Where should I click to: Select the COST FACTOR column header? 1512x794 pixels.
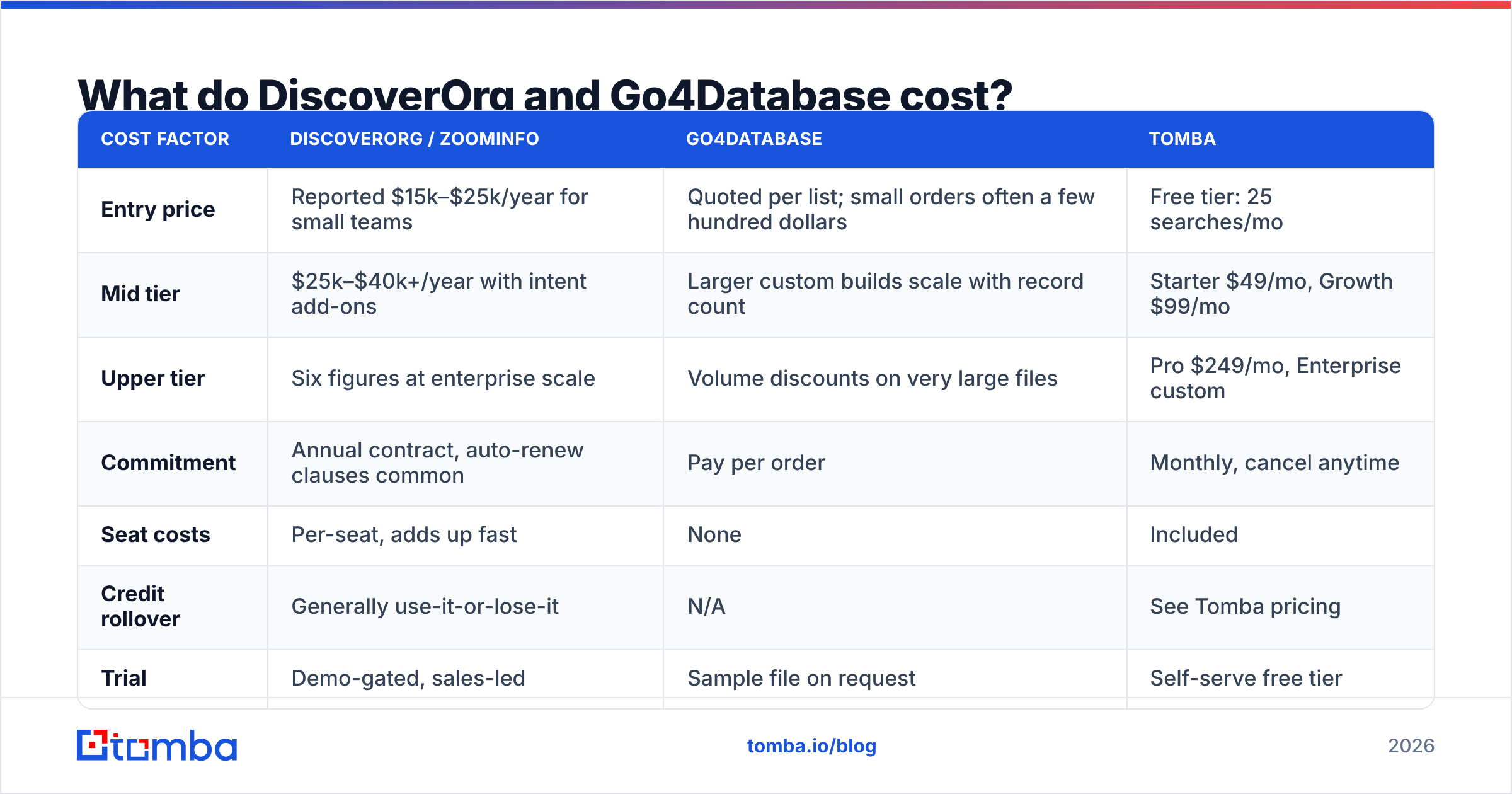click(x=165, y=139)
